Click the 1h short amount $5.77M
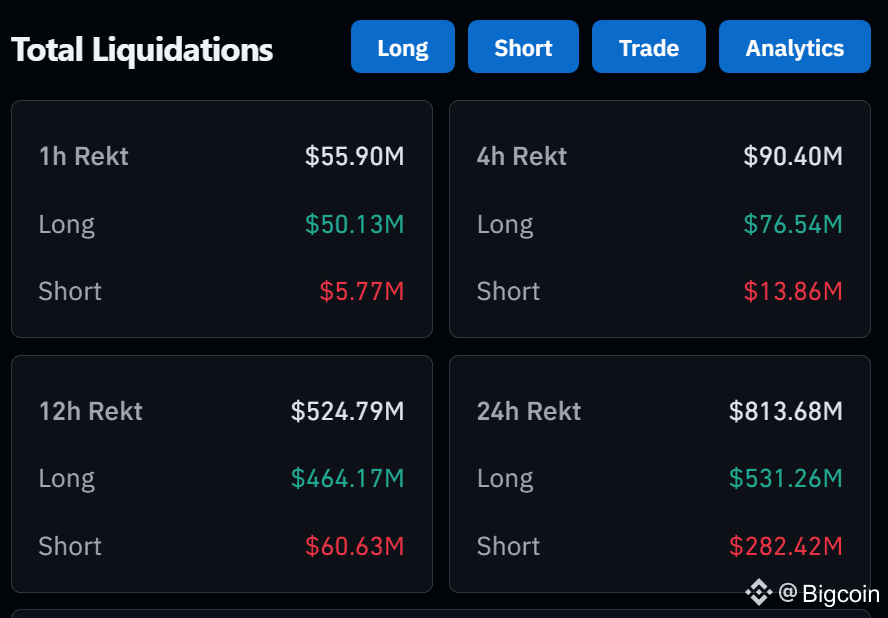 coord(362,291)
